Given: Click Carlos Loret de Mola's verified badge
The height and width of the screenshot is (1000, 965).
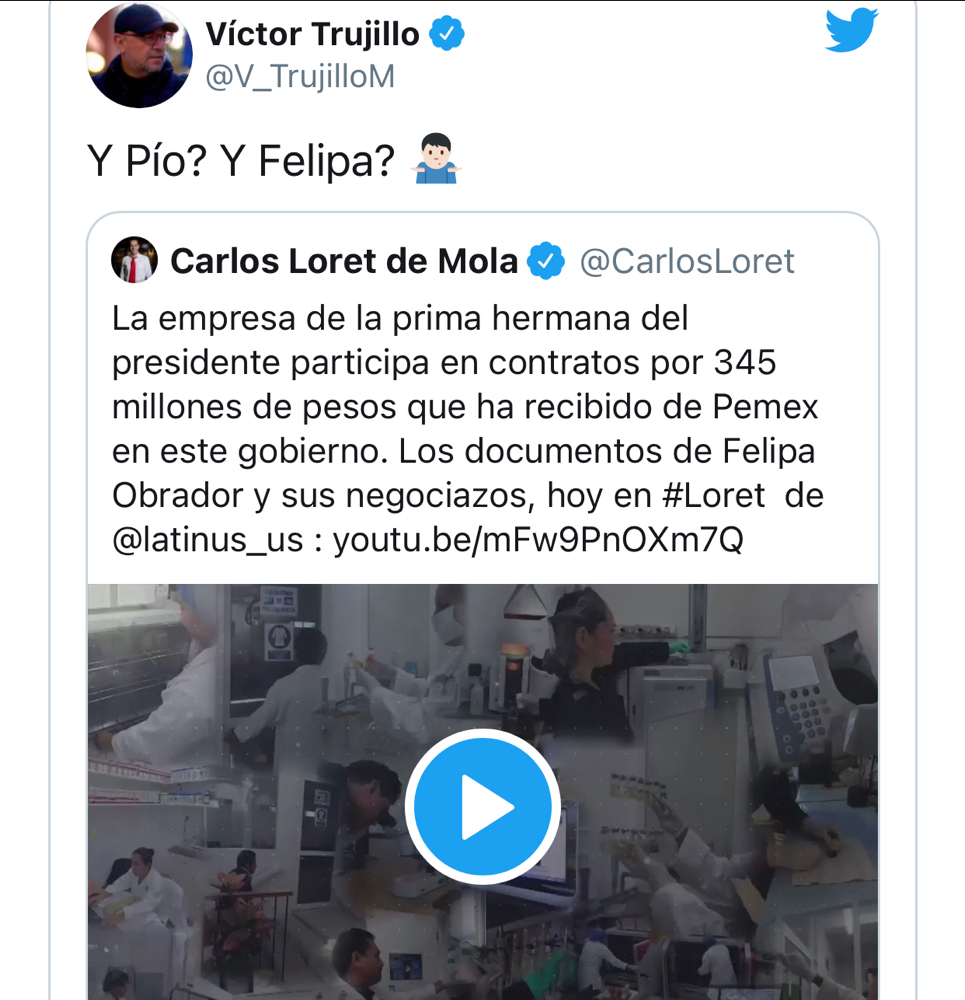Looking at the screenshot, I should coord(546,261).
